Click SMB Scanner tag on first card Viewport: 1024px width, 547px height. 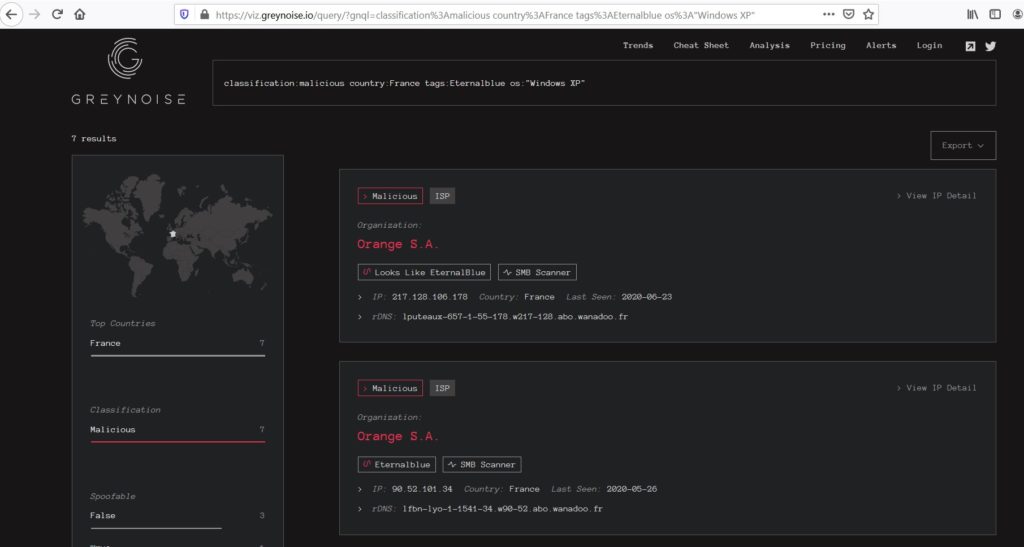click(x=537, y=272)
